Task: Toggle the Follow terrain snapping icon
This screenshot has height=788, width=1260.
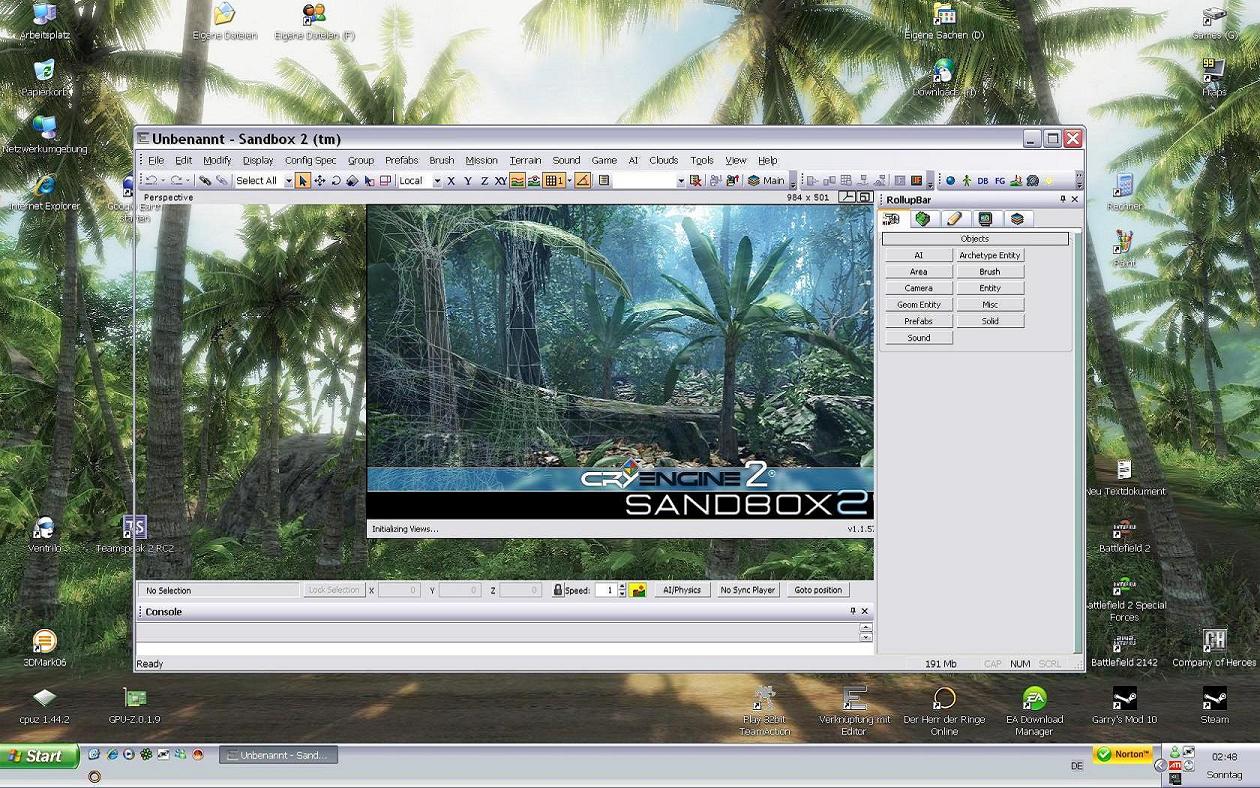Action: pyautogui.click(x=517, y=181)
